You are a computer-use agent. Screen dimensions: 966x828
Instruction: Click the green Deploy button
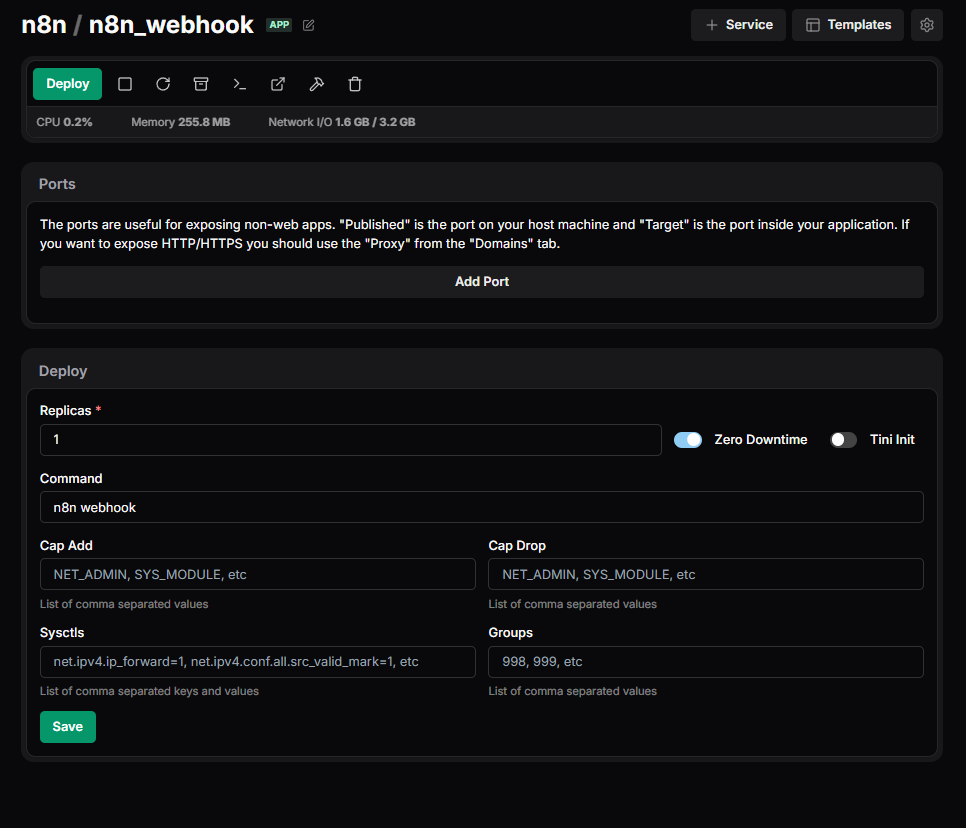point(68,84)
